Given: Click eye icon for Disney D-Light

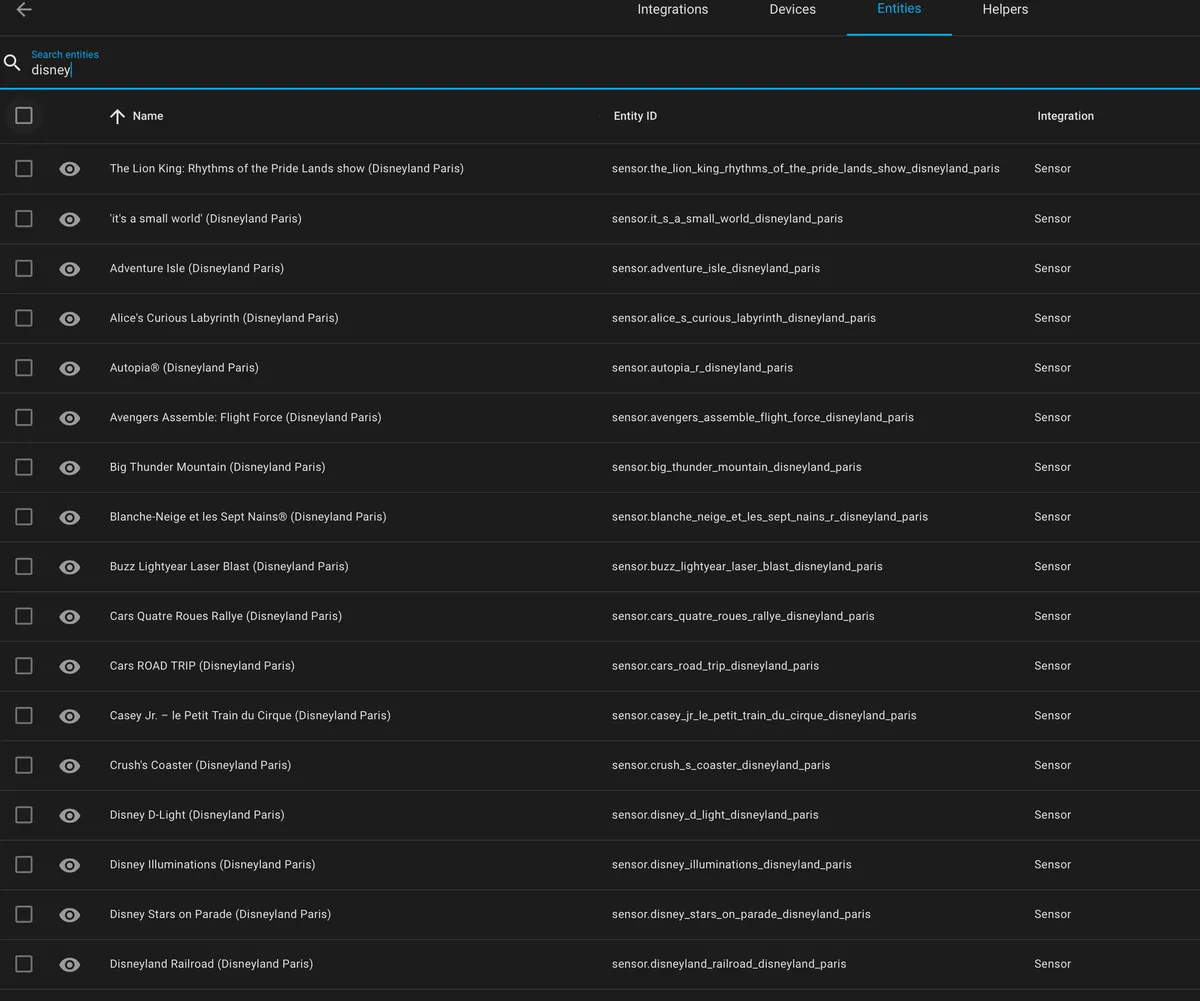Looking at the screenshot, I should pyautogui.click(x=69, y=815).
